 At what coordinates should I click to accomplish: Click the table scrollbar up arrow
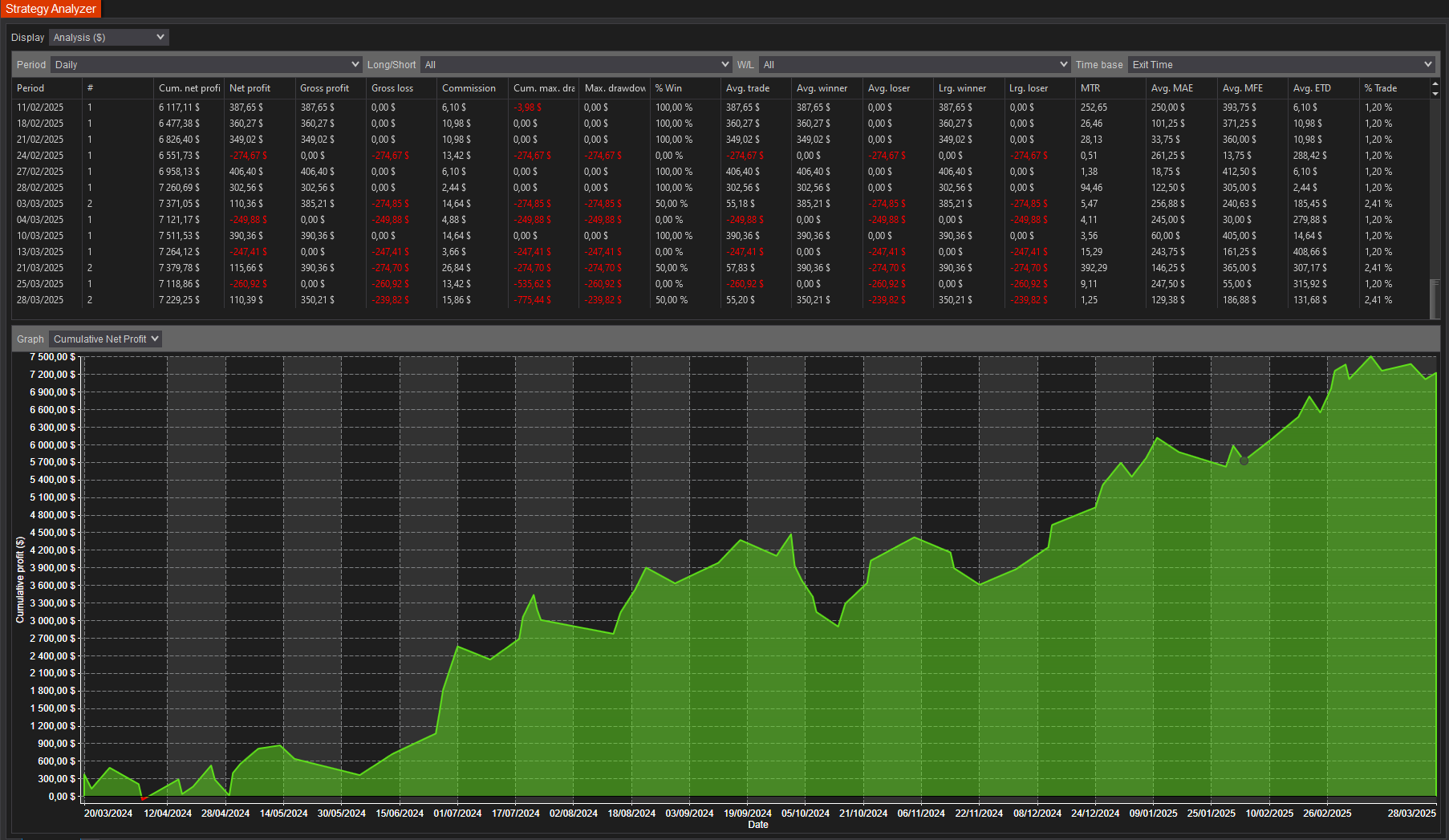[x=1435, y=84]
